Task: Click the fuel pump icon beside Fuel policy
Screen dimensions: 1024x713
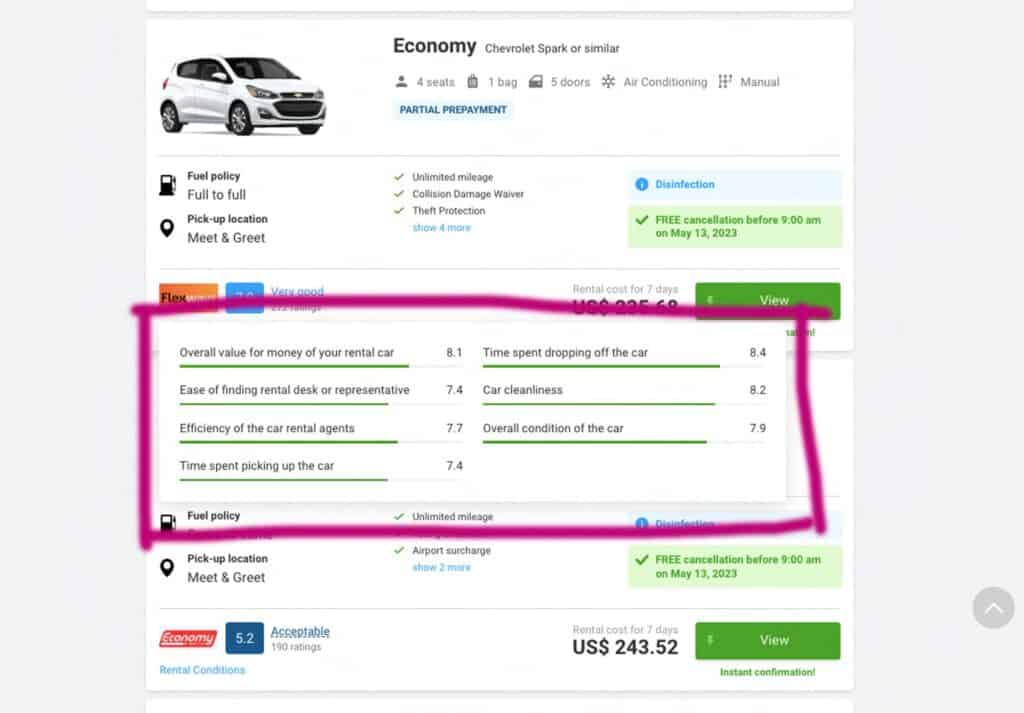Action: coord(168,183)
